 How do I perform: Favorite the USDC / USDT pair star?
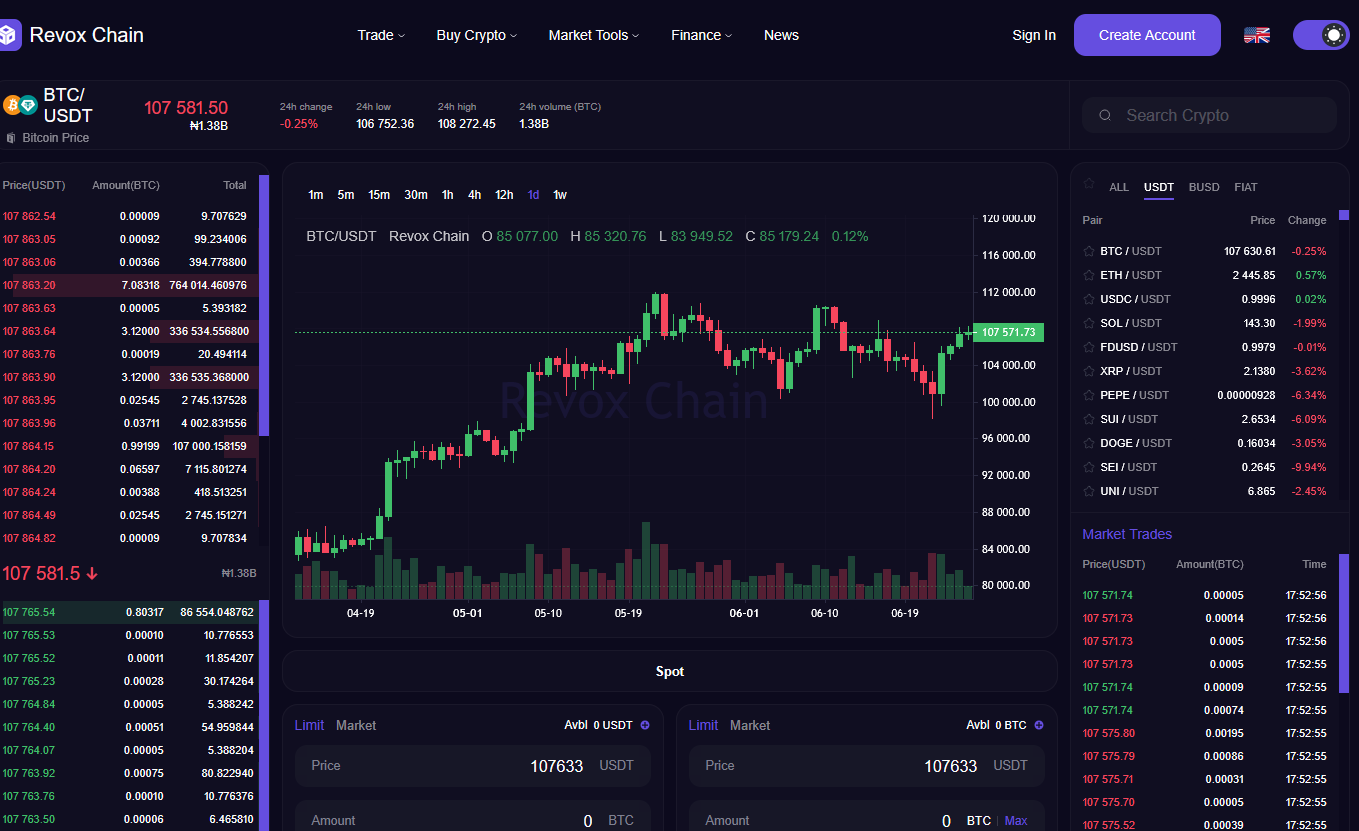(1089, 299)
